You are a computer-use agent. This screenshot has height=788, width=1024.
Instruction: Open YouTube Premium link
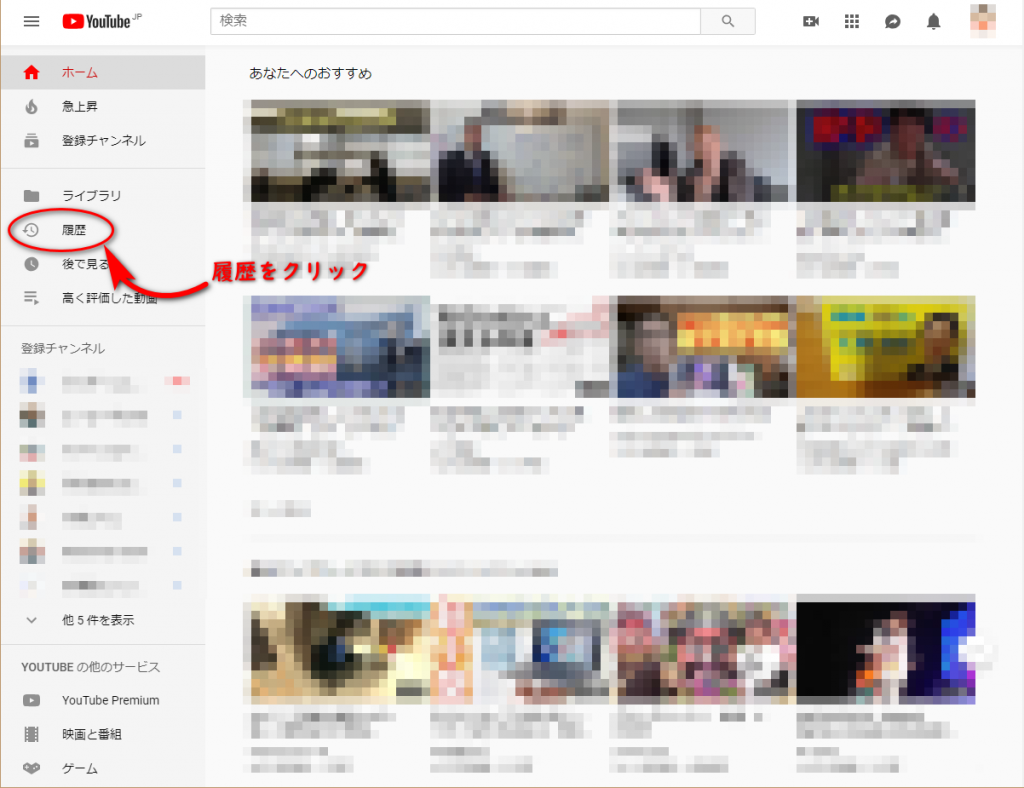pos(110,700)
